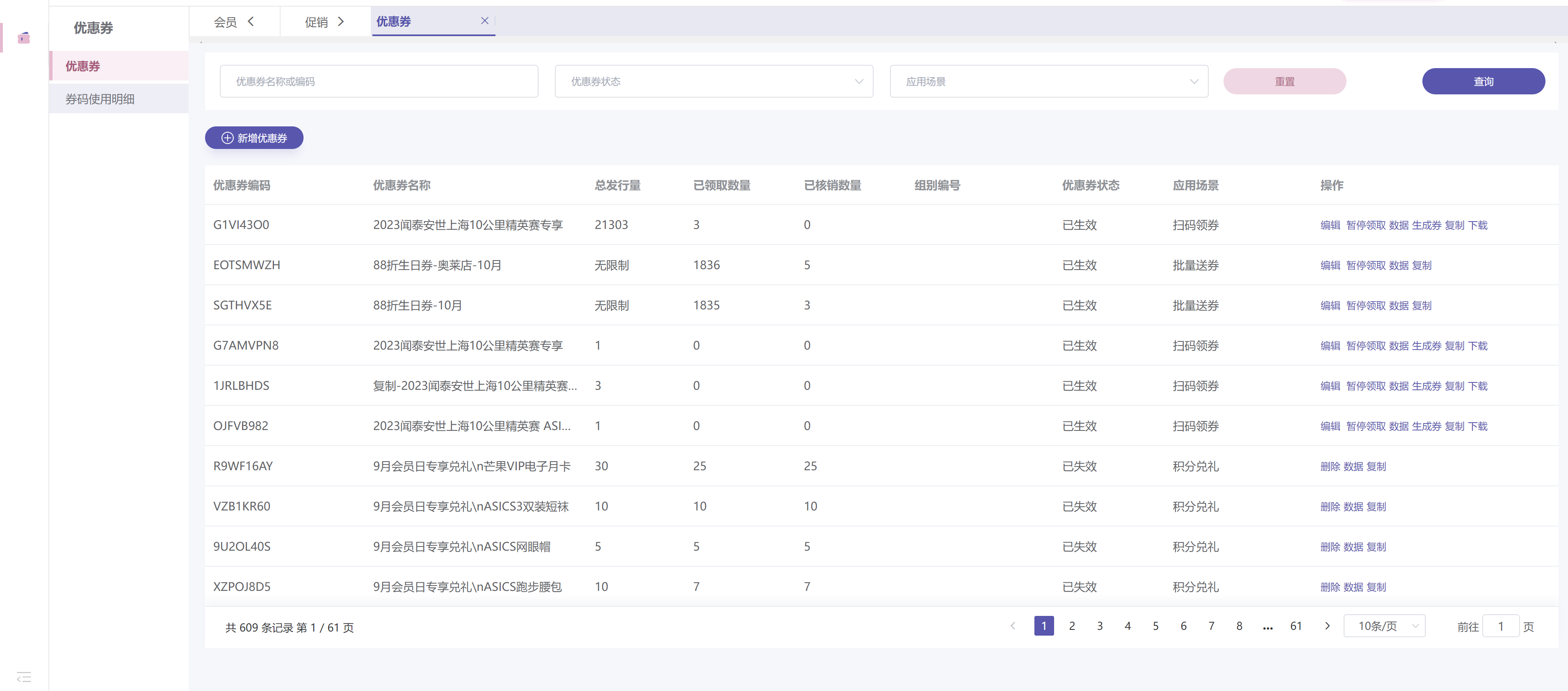Go to last page 61
Viewport: 1568px width, 691px height.
1296,626
